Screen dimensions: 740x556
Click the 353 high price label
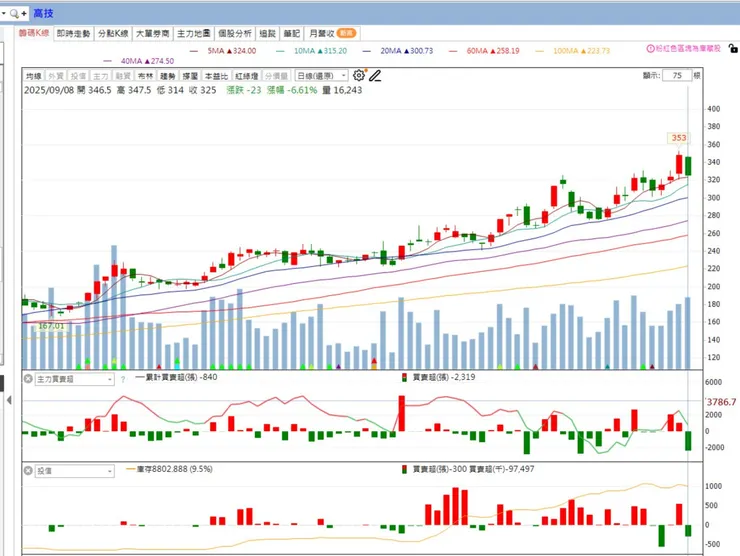click(x=679, y=138)
